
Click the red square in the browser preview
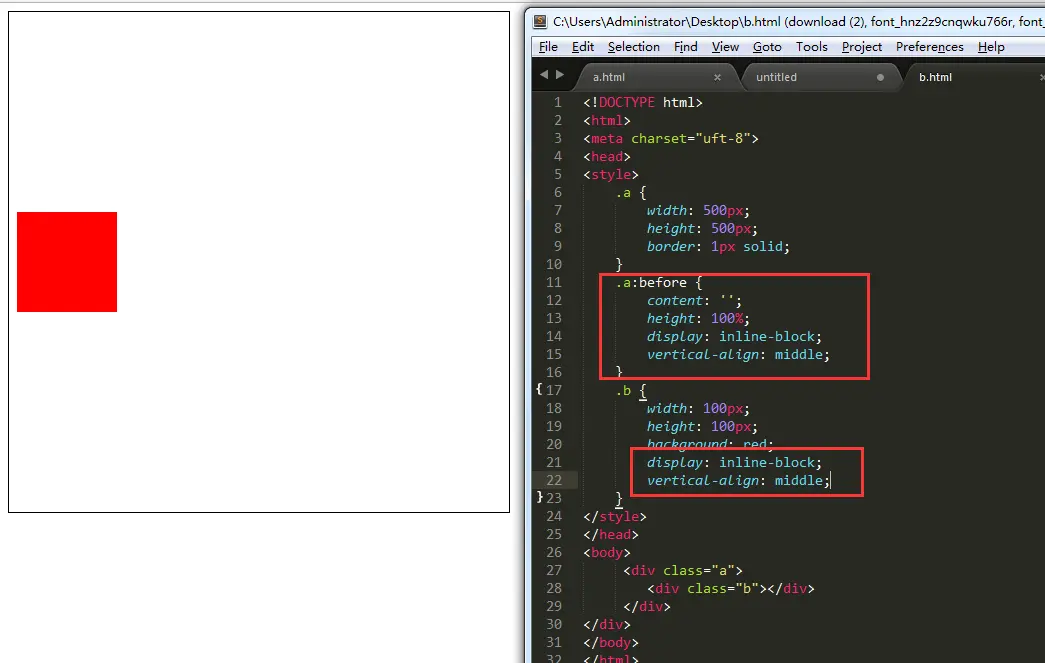pos(67,262)
